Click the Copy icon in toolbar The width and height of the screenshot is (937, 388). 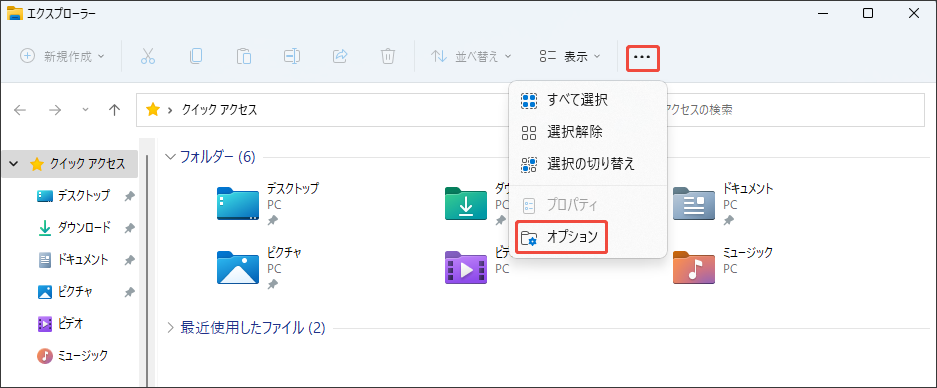click(x=195, y=56)
